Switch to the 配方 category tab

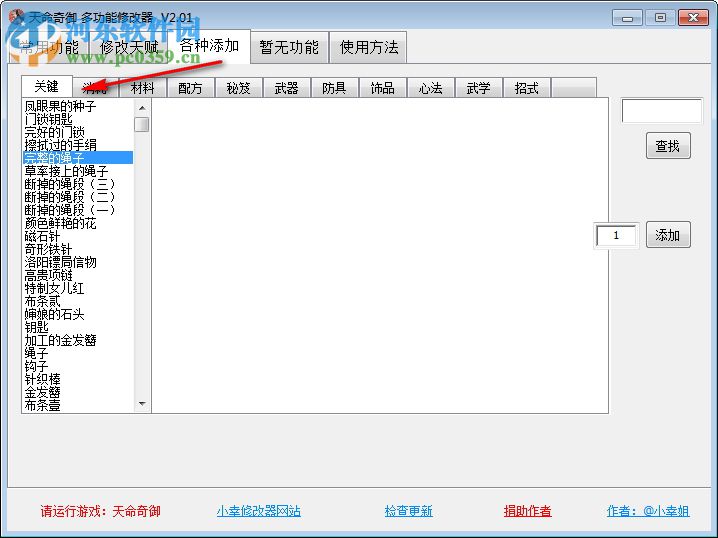click(190, 87)
